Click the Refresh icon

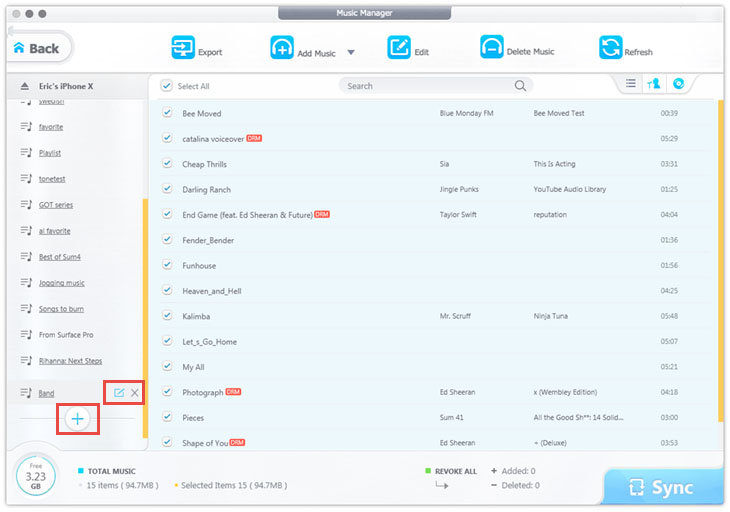click(x=610, y=47)
